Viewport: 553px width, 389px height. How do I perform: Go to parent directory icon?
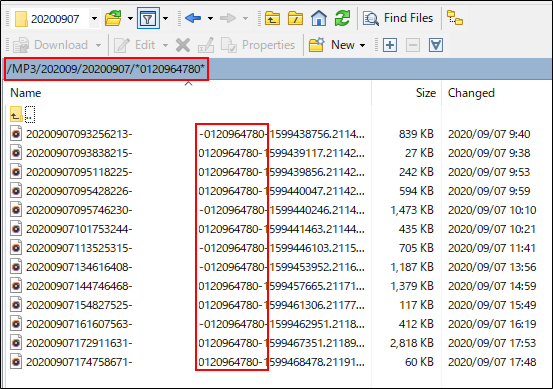point(272,18)
